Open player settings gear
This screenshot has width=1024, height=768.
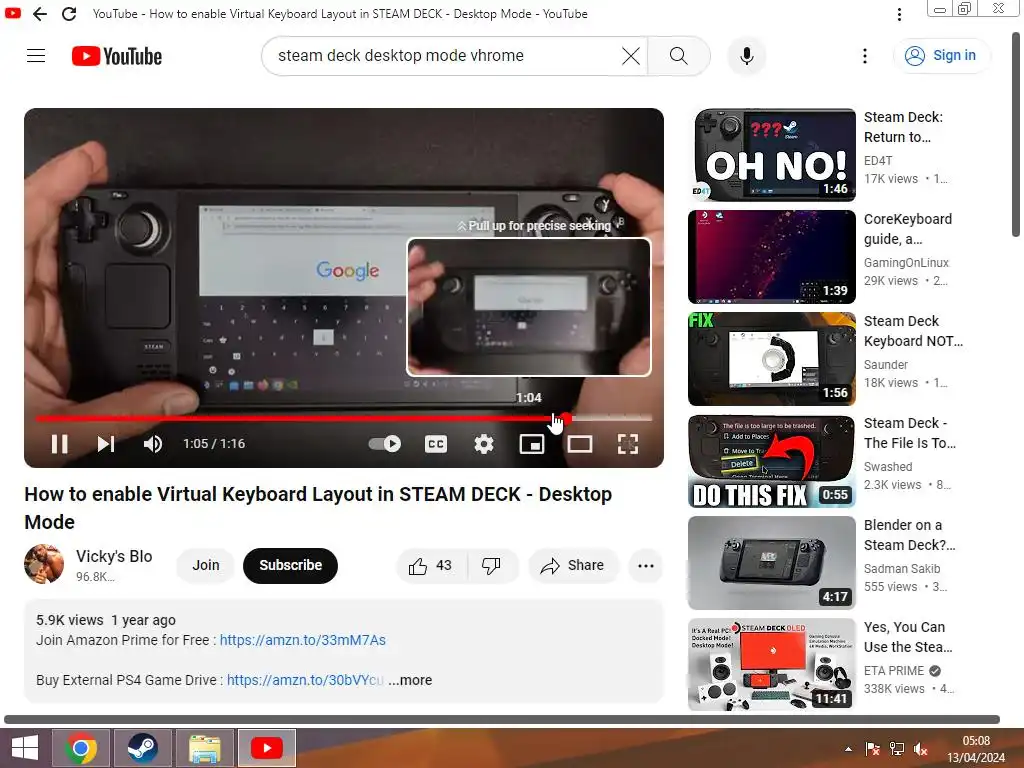[483, 444]
